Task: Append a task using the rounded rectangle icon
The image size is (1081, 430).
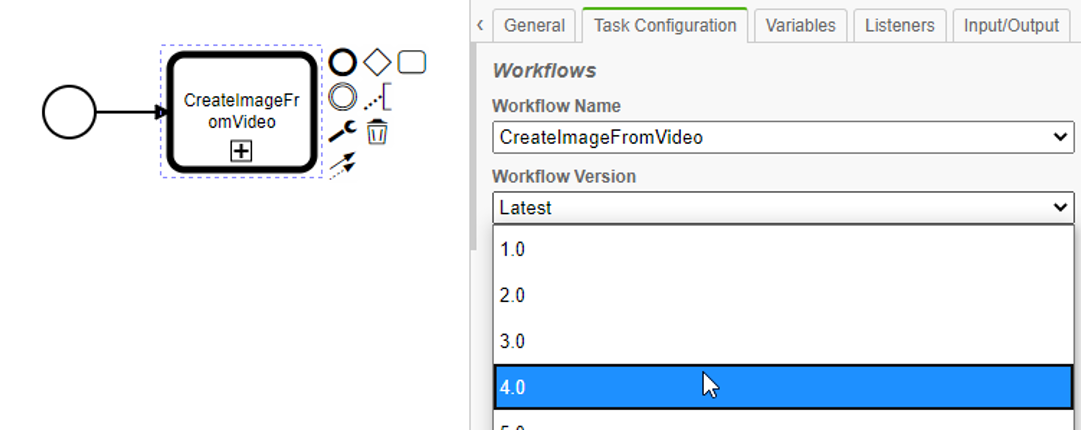Action: [412, 63]
